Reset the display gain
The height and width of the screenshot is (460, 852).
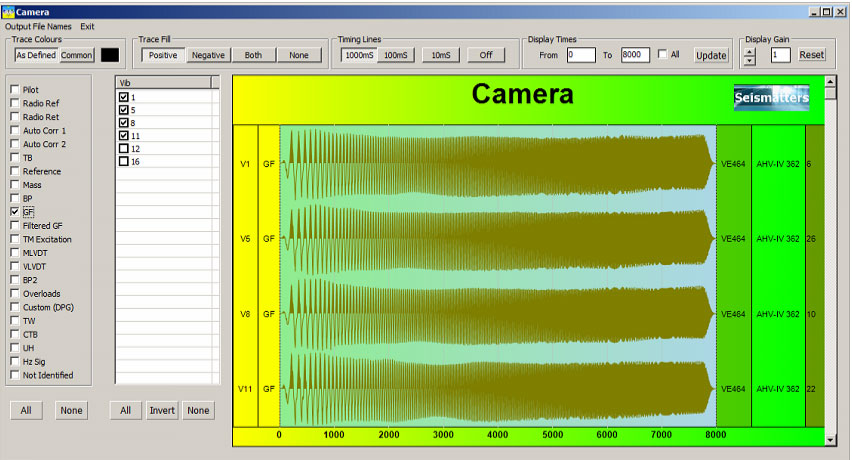click(811, 55)
